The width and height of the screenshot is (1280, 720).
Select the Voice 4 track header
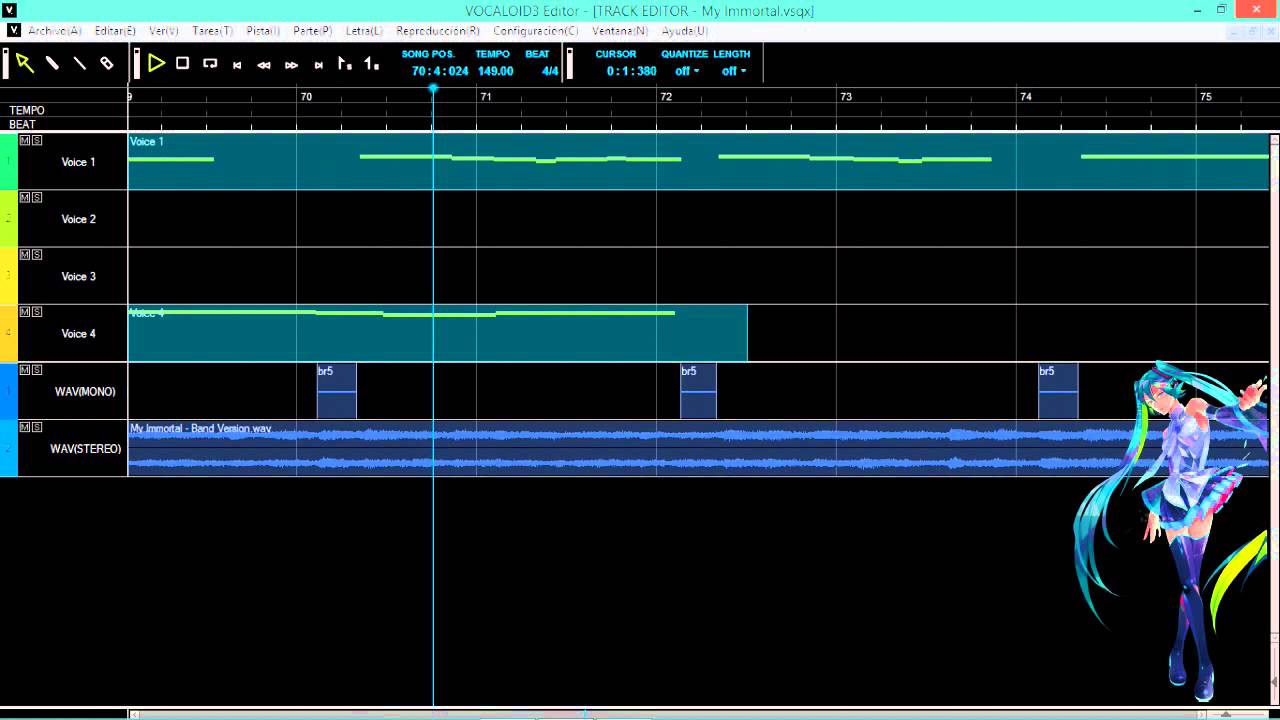[73, 334]
